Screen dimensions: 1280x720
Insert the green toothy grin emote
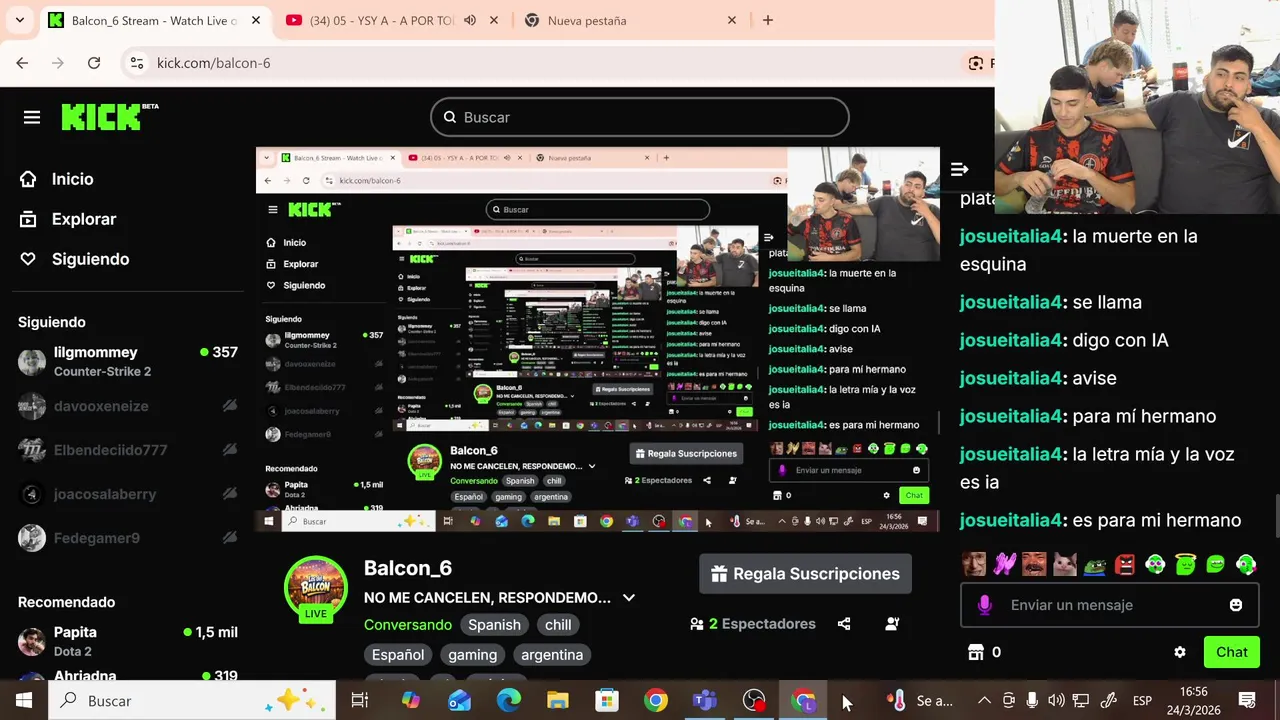click(x=1215, y=564)
